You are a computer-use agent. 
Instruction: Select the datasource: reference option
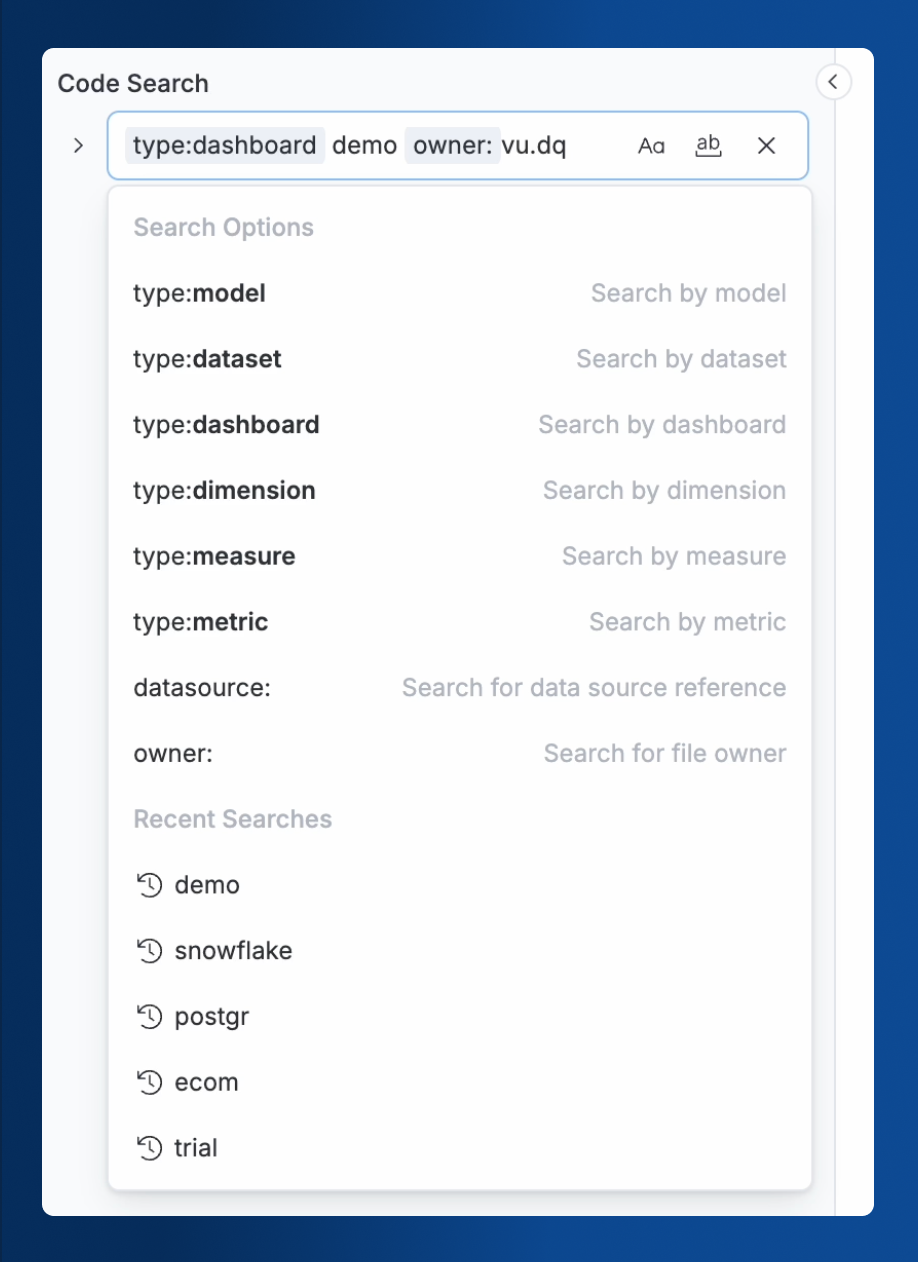(460, 688)
